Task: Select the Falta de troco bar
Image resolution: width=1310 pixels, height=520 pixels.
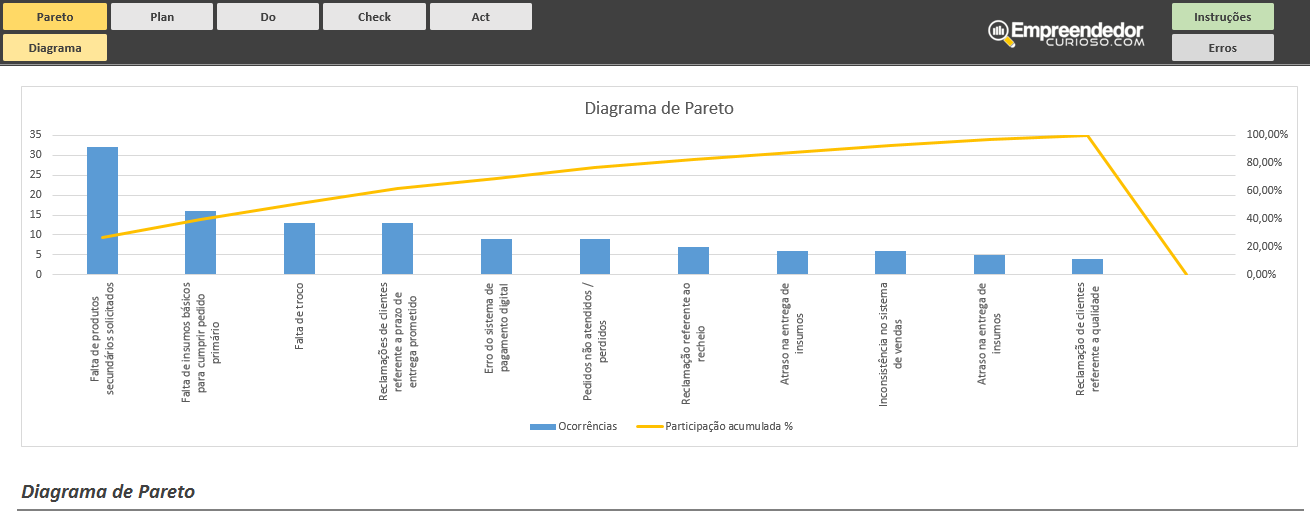Action: pyautogui.click(x=299, y=249)
